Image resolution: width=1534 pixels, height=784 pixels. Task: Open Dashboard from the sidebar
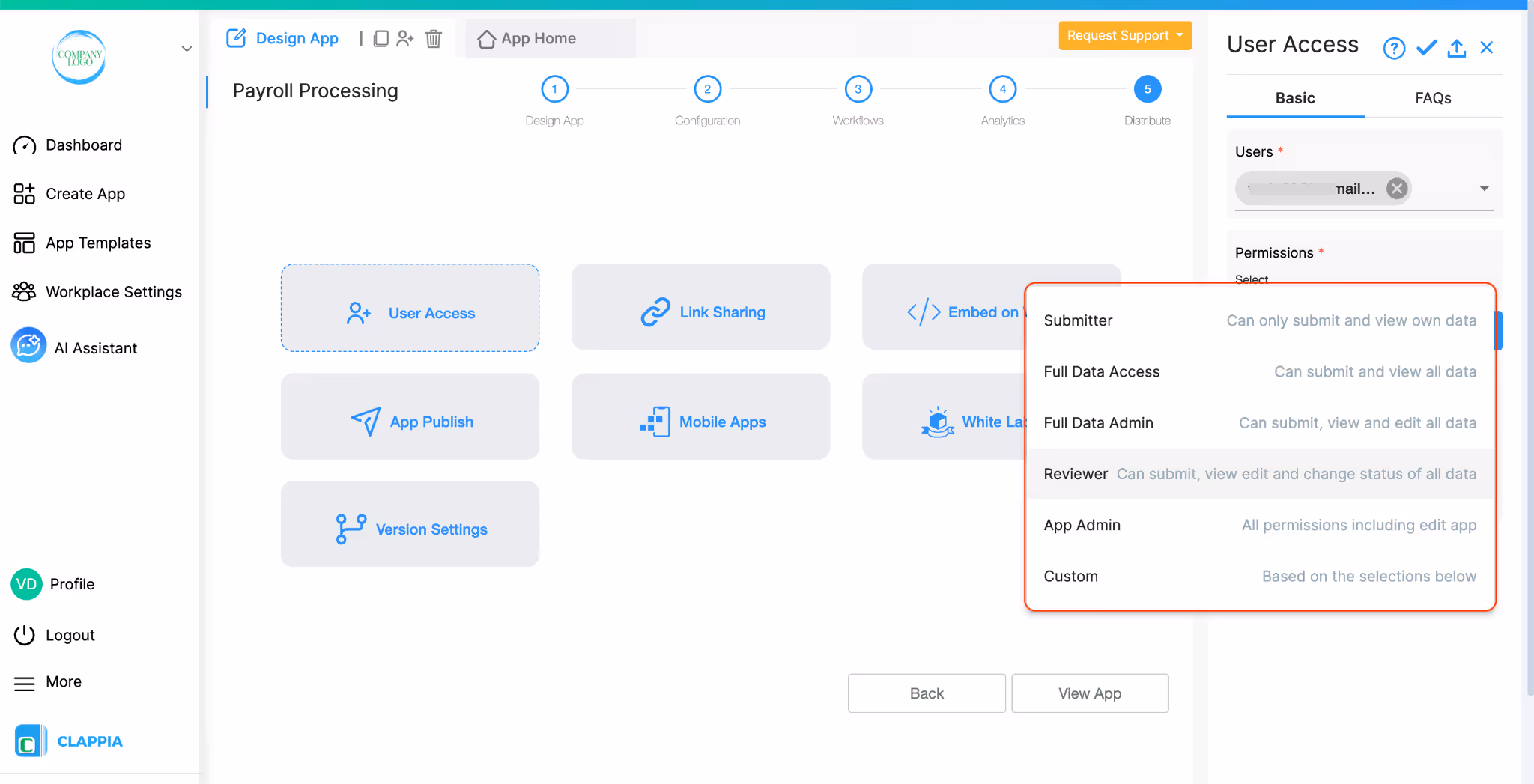tap(83, 145)
